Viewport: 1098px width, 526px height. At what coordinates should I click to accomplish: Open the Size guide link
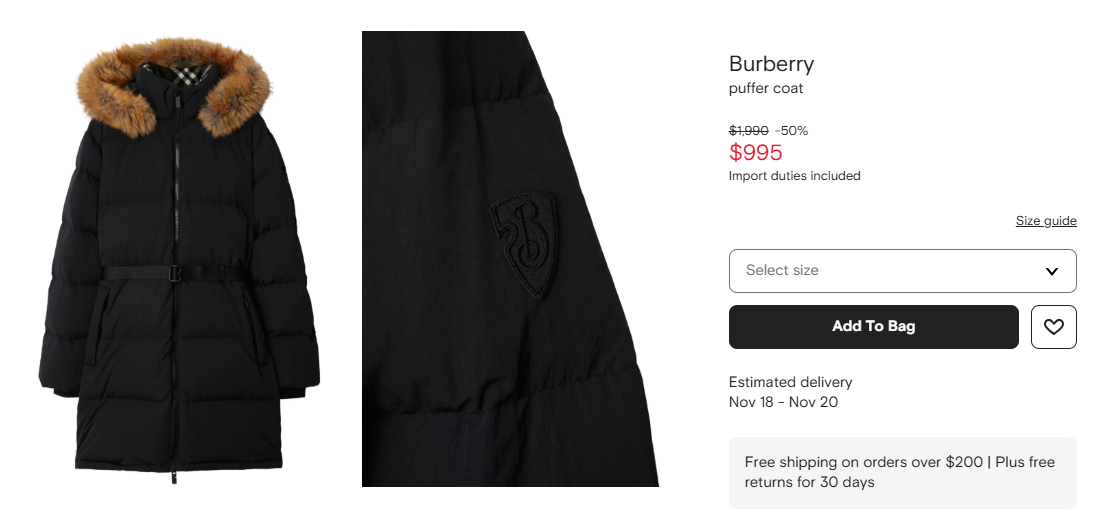pos(1046,221)
